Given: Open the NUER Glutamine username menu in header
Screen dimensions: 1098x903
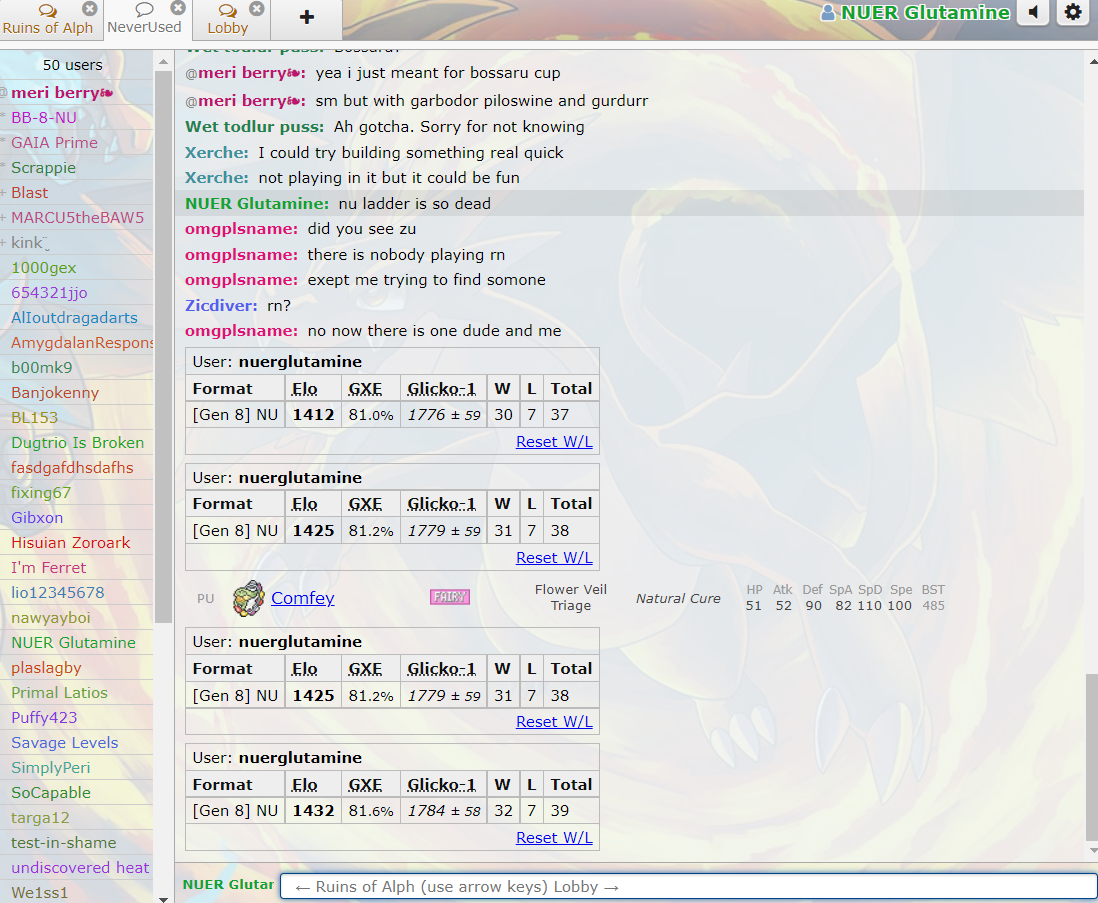Looking at the screenshot, I should point(916,13).
